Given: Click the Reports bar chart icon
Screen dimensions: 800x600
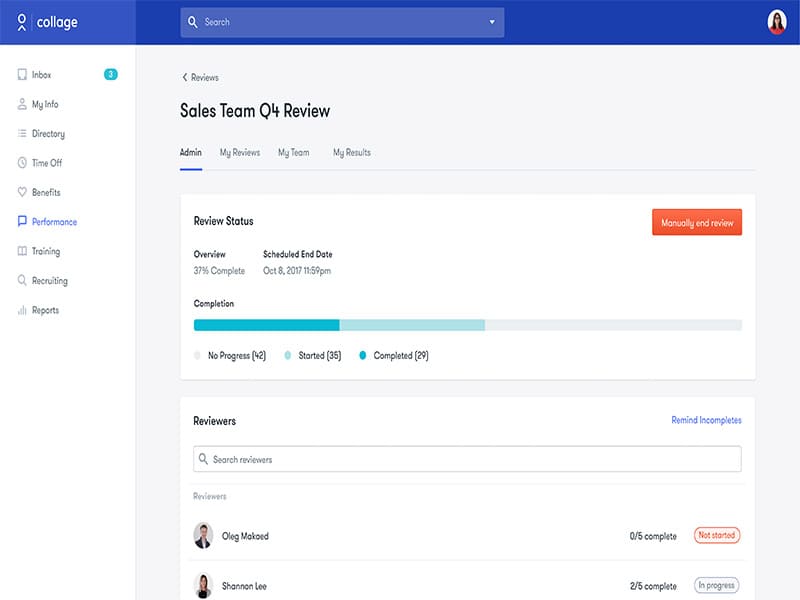Looking at the screenshot, I should point(22,311).
